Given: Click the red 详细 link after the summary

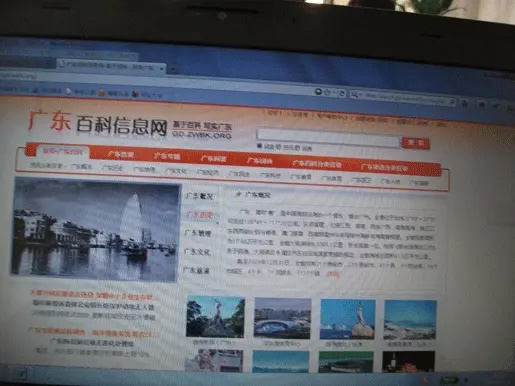Looking at the screenshot, I should click(x=333, y=274).
